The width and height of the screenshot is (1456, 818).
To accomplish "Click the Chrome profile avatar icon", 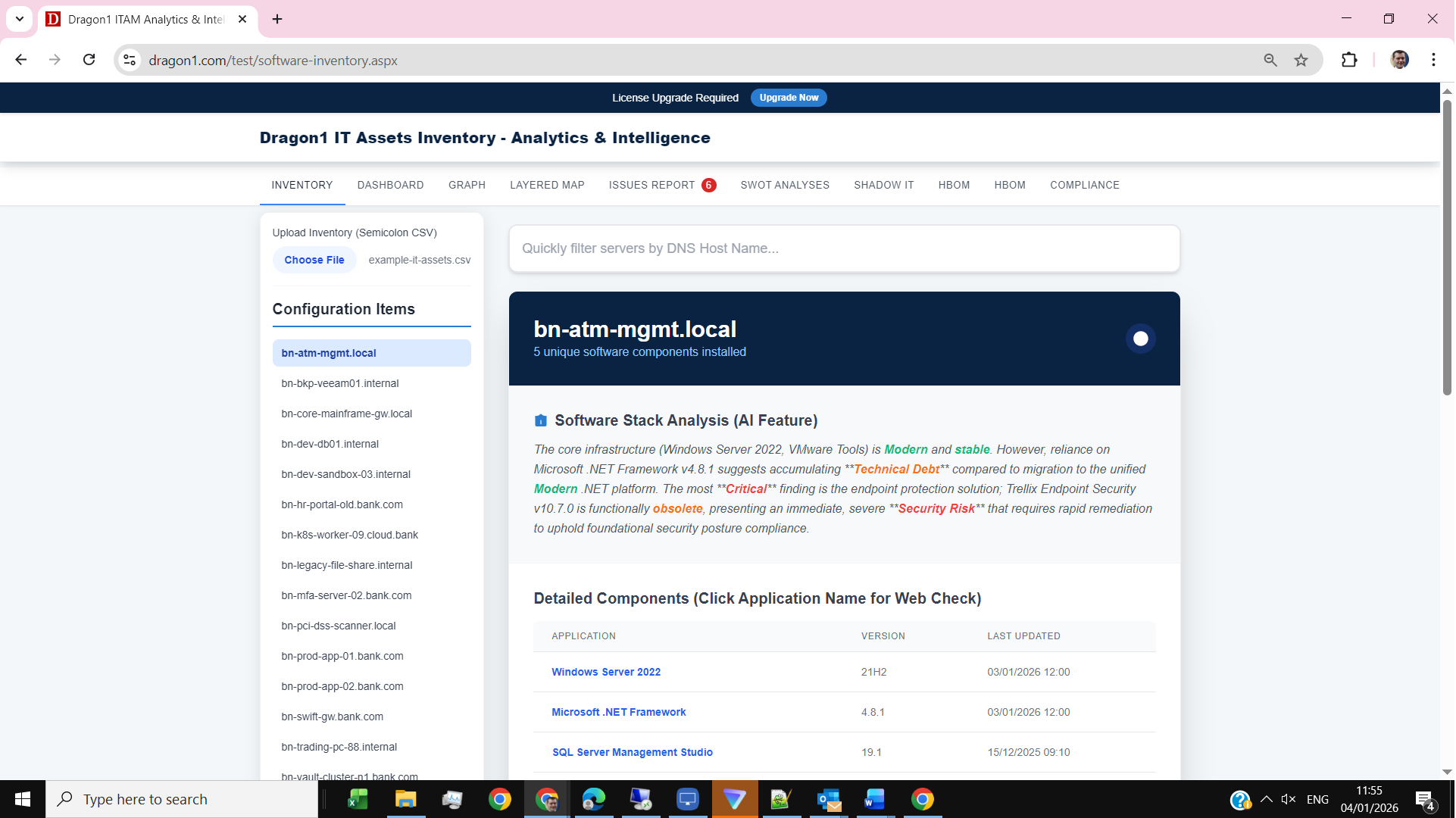I will tap(1400, 60).
